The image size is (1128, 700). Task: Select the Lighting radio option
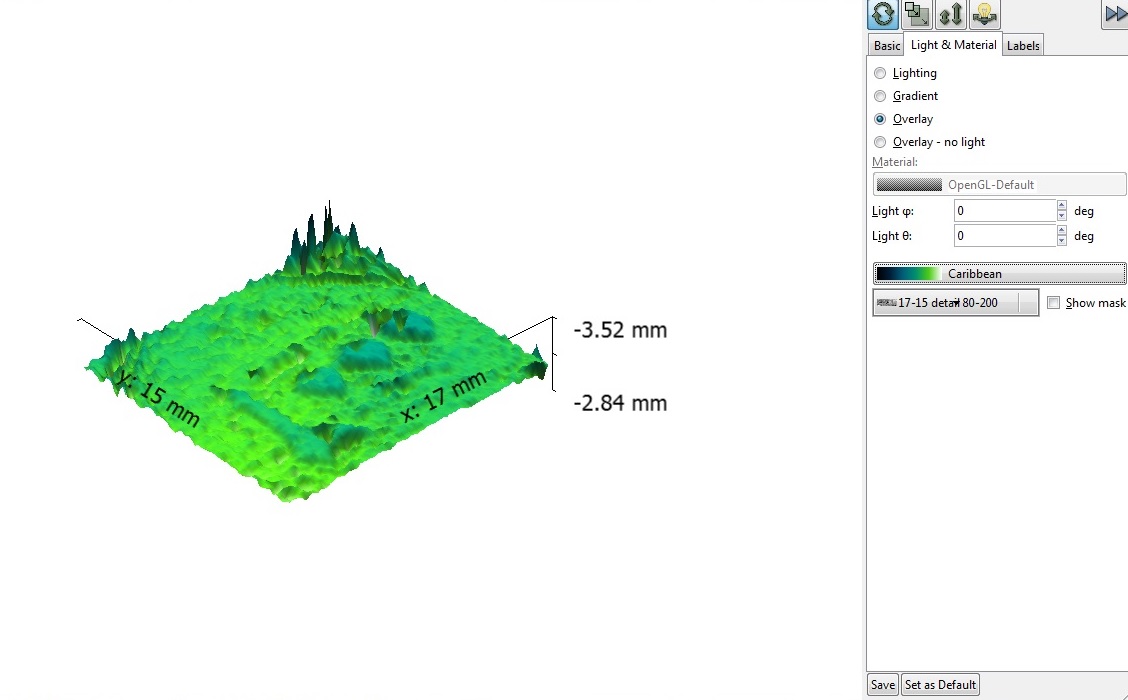pos(906,73)
